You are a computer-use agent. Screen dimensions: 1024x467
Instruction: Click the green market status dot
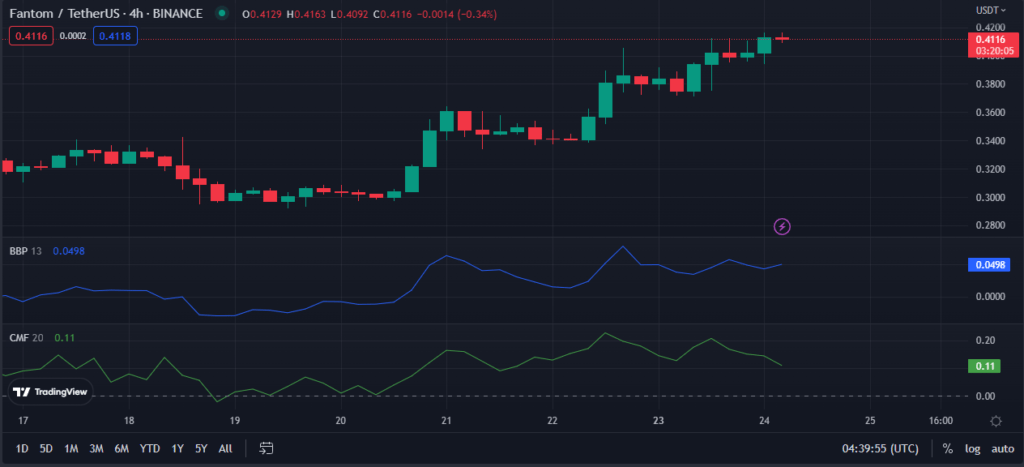222,13
